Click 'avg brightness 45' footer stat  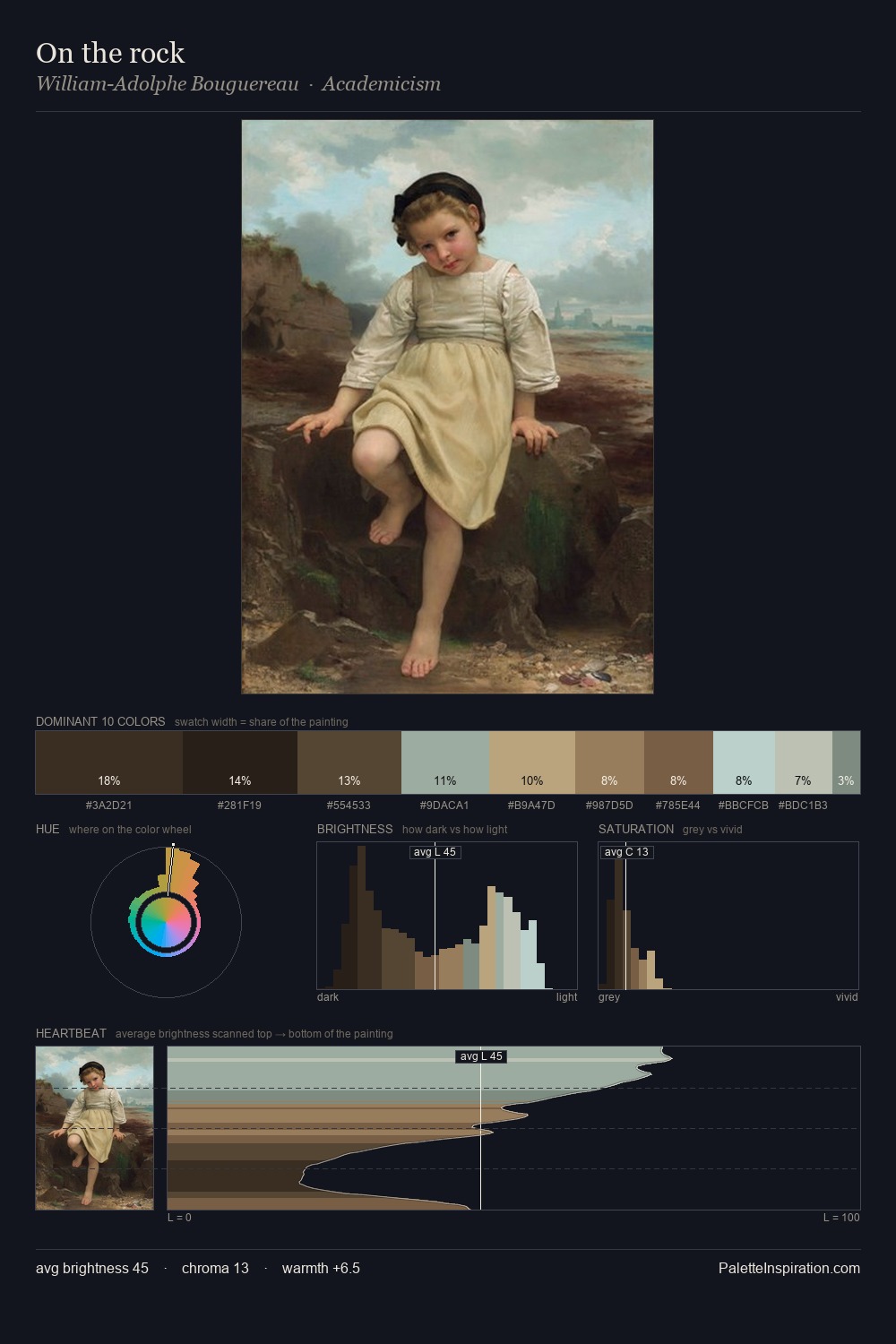tap(92, 1268)
